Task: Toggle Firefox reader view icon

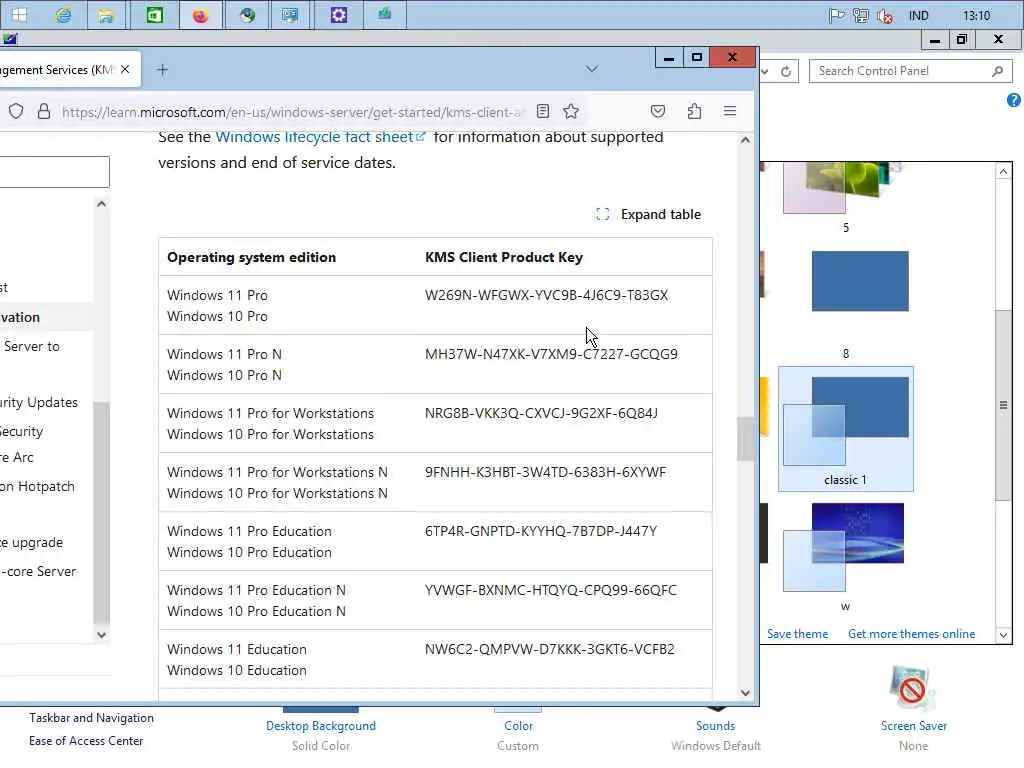Action: click(543, 112)
